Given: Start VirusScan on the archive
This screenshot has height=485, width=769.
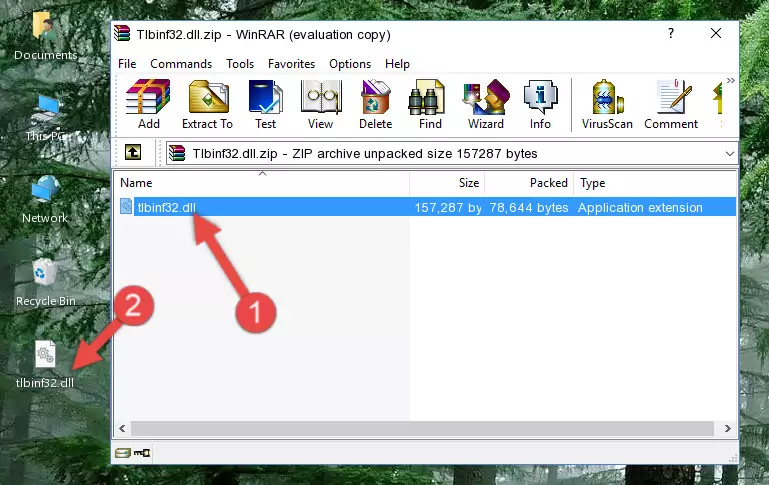Looking at the screenshot, I should (x=607, y=104).
